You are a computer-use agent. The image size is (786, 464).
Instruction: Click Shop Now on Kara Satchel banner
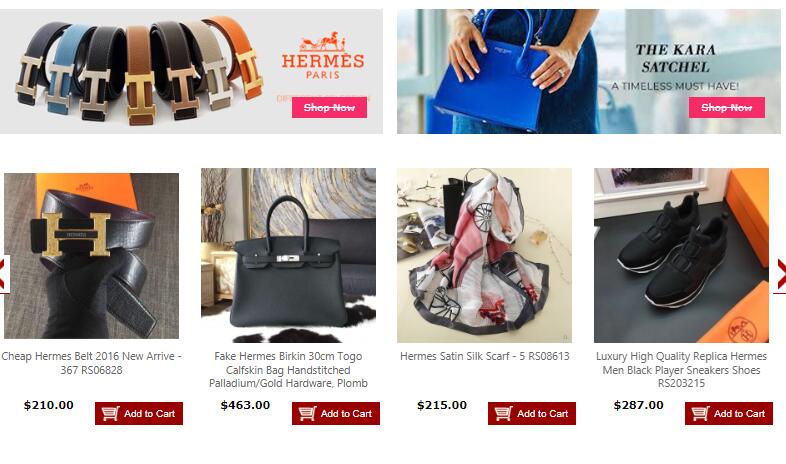coord(726,108)
